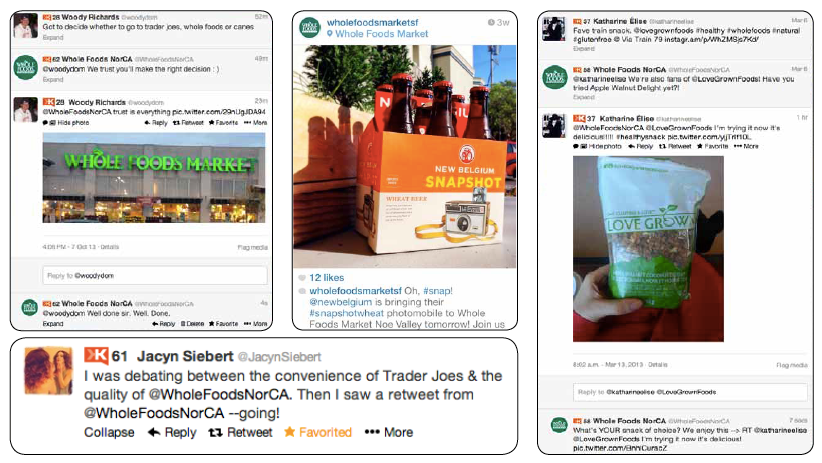
Task: Favorite Woody Richards' Whole Foods photo tweet
Action: click(x=223, y=123)
